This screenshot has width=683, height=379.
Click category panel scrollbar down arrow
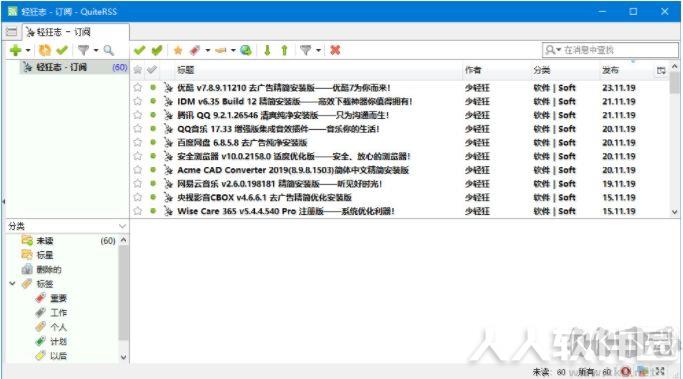click(124, 357)
